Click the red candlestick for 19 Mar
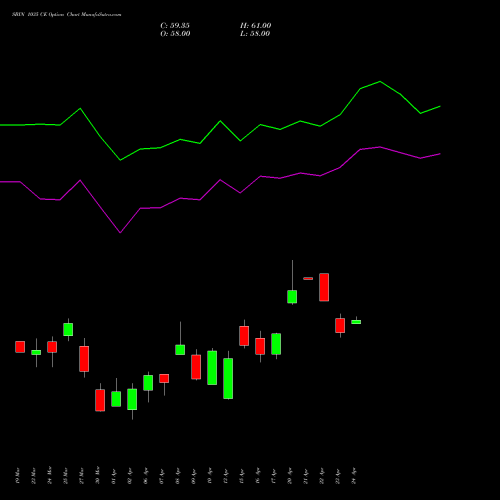The height and width of the screenshot is (500, 500). pos(20,347)
